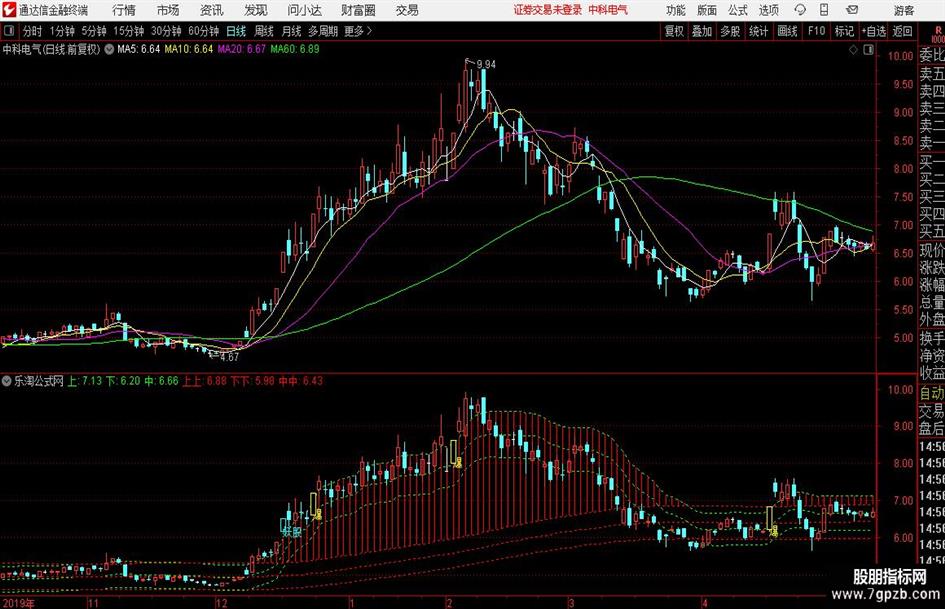Click the MA10: 6.64 indicator label
This screenshot has width=945, height=609.
[189, 49]
